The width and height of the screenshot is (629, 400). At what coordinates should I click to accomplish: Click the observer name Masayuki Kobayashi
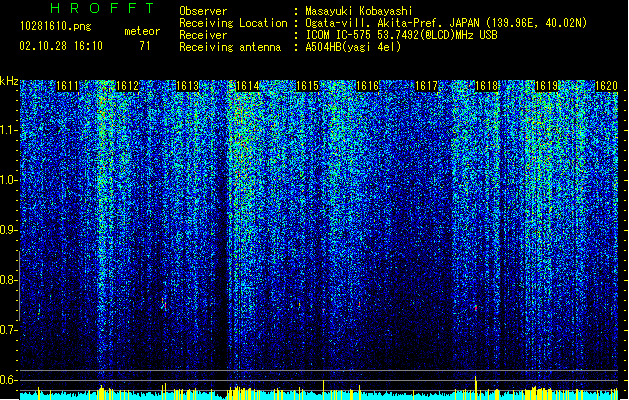[x=359, y=11]
